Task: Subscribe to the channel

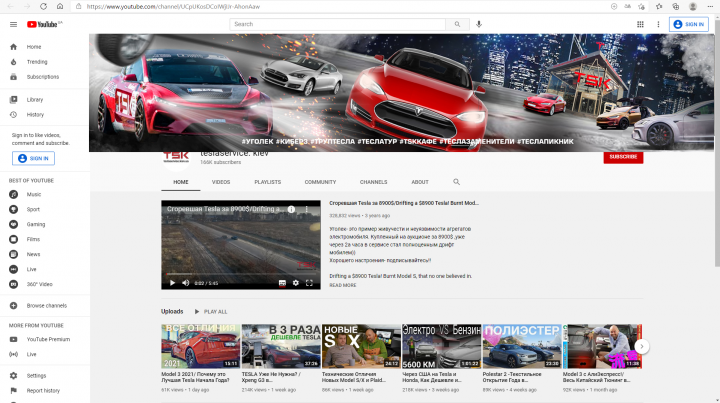Action: pyautogui.click(x=623, y=157)
